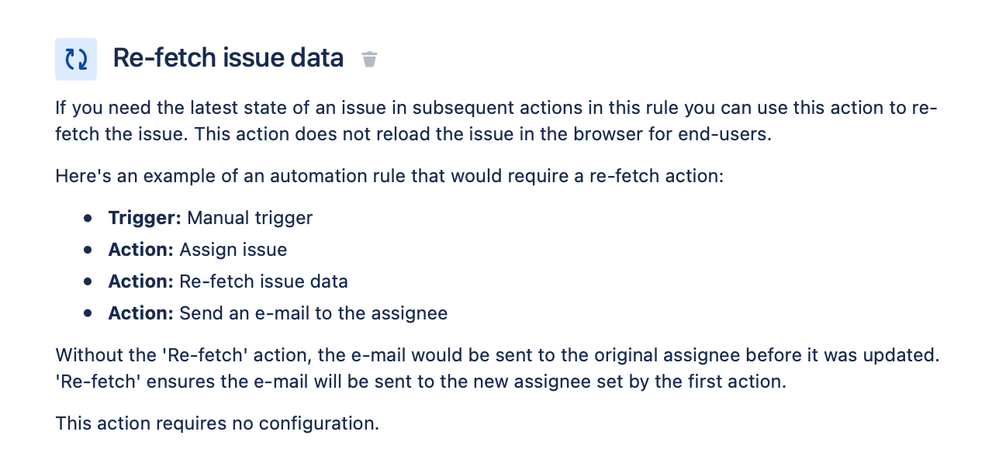Screen dimensions: 999x459
Task: Delete the action with the trash icon
Action: [x=370, y=59]
